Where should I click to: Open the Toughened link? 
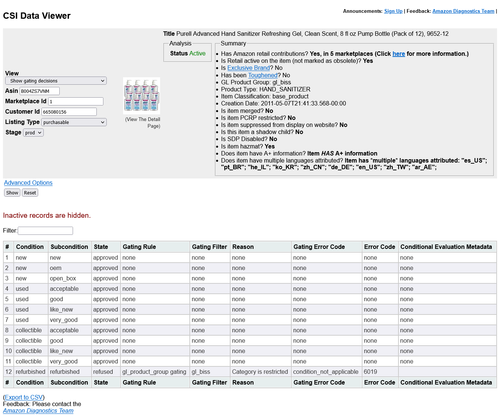click(263, 75)
